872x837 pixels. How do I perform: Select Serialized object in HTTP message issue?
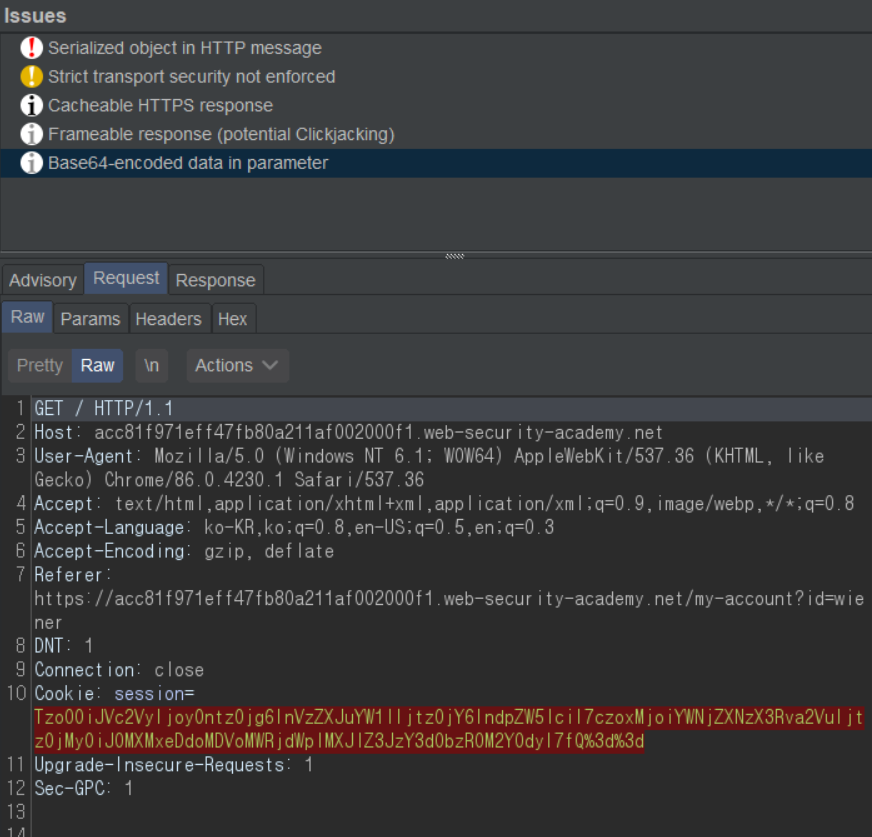tap(184, 48)
